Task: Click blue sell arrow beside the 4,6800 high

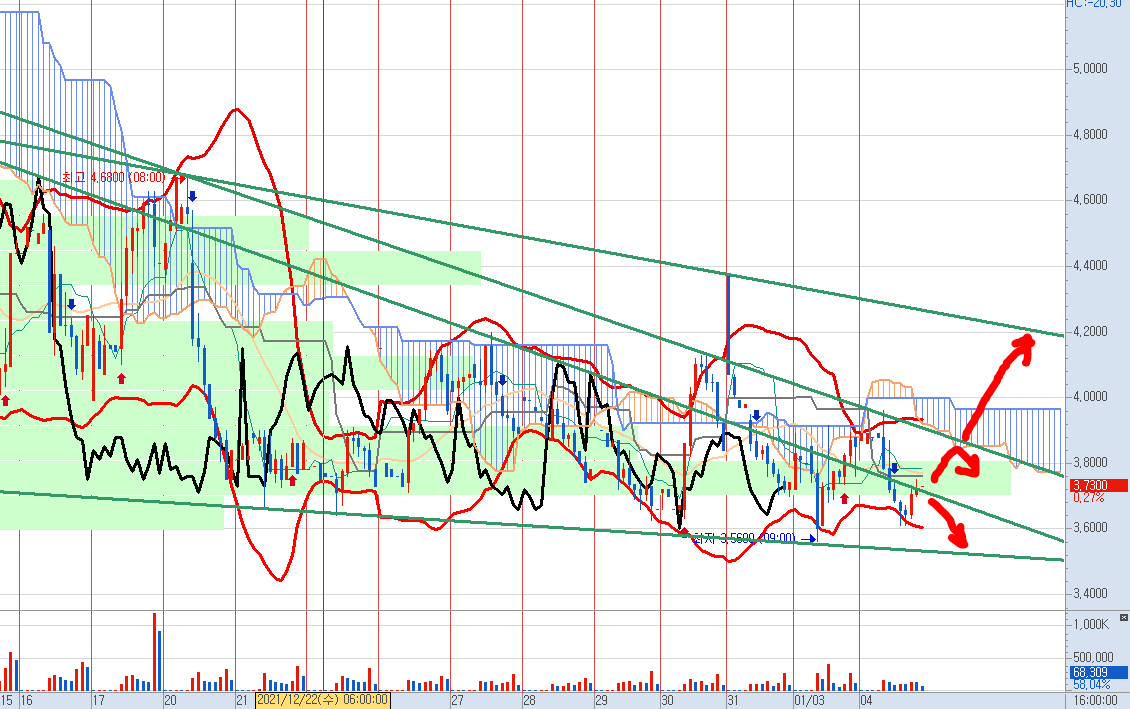Action: point(192,196)
